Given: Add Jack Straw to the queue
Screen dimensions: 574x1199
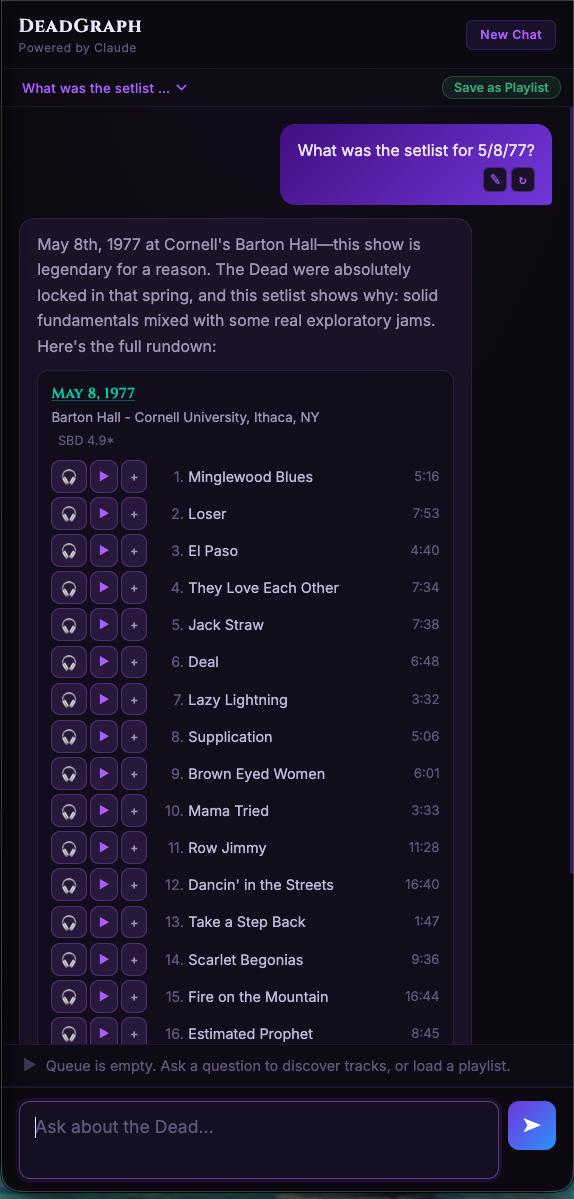Looking at the screenshot, I should tap(134, 625).
